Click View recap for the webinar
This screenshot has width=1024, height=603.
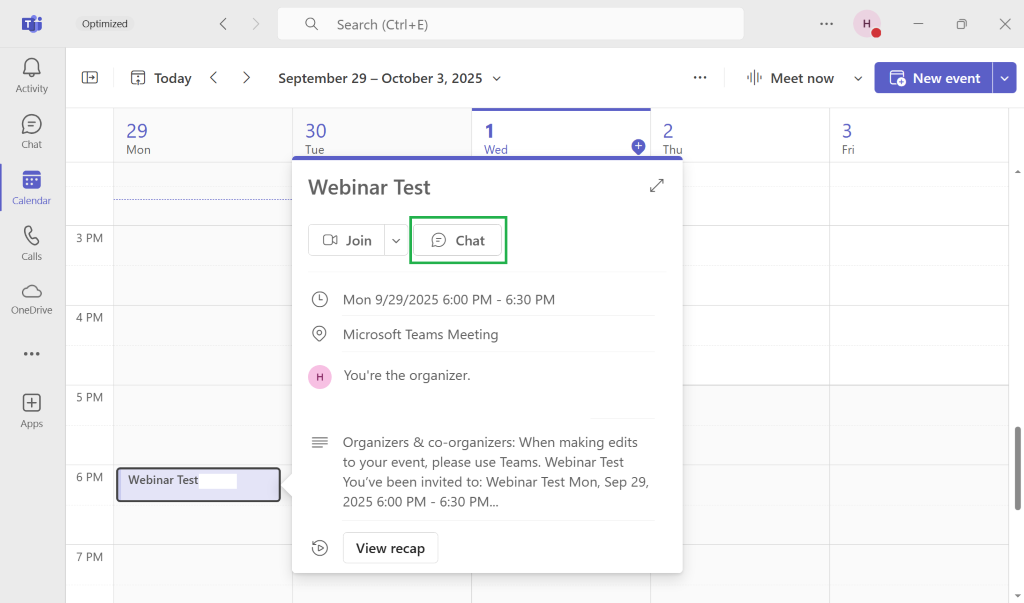[391, 548]
